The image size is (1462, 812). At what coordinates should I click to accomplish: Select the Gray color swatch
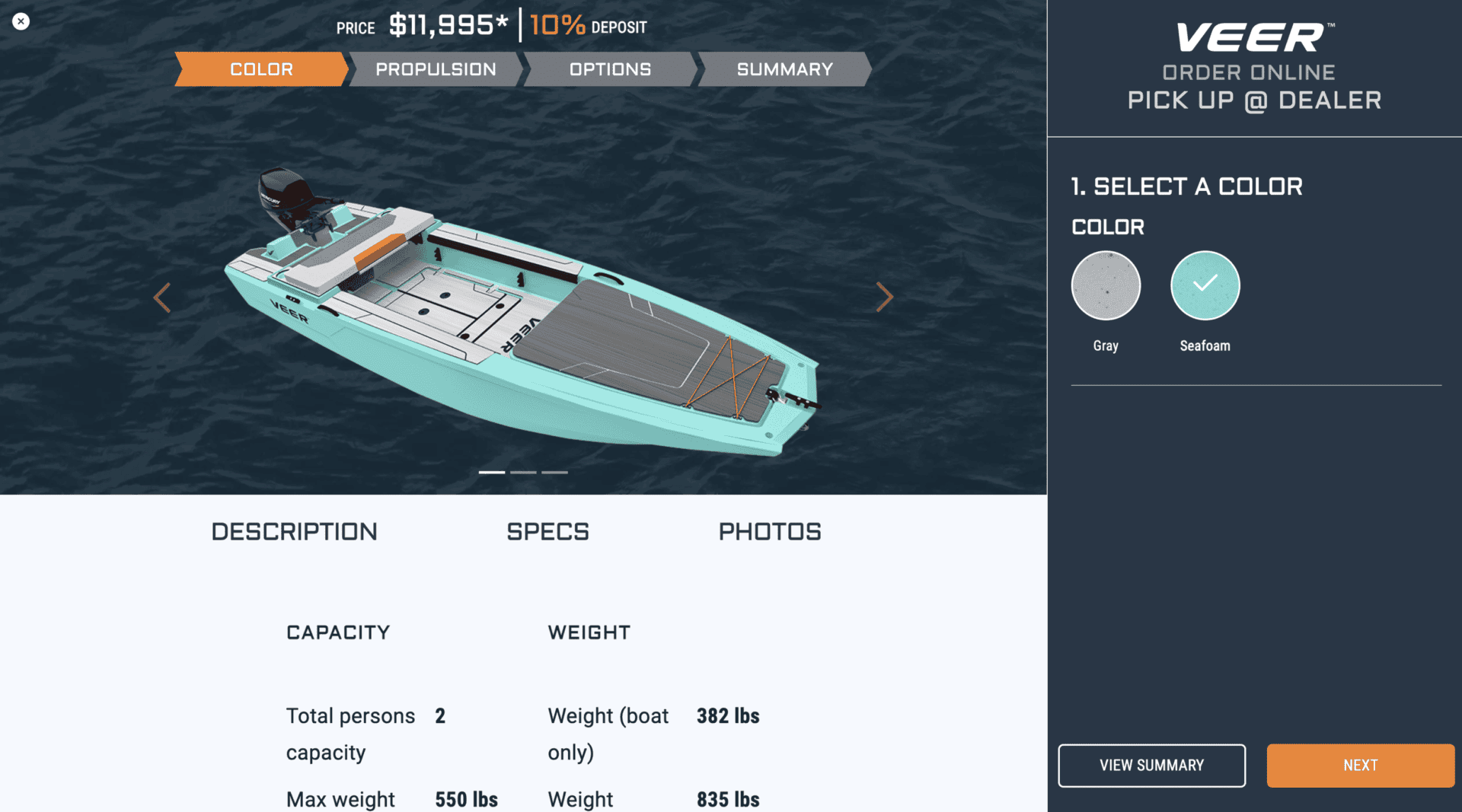1106,286
